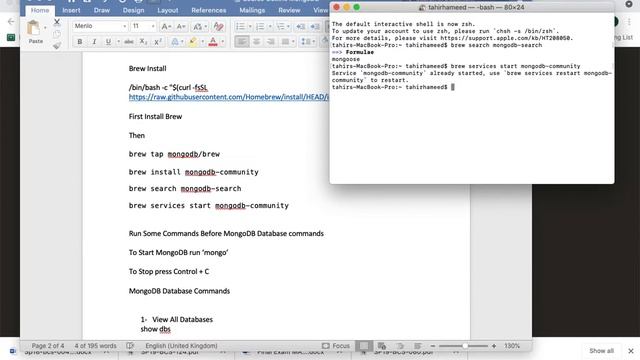
Task: Switch to the Home ribbon tab
Action: click(40, 10)
